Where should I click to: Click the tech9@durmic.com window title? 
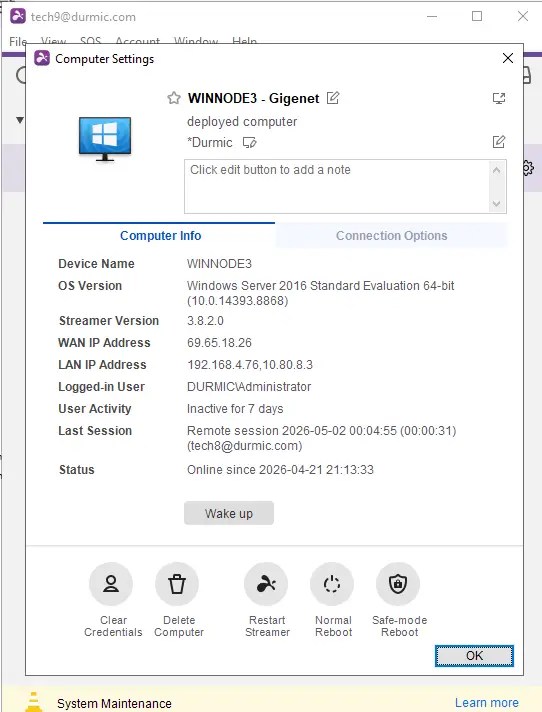[83, 17]
